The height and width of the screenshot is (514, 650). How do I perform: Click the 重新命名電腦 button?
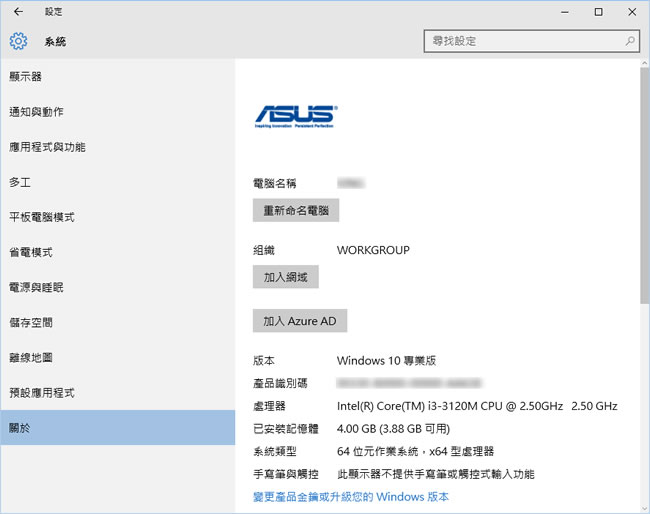pyautogui.click(x=296, y=211)
